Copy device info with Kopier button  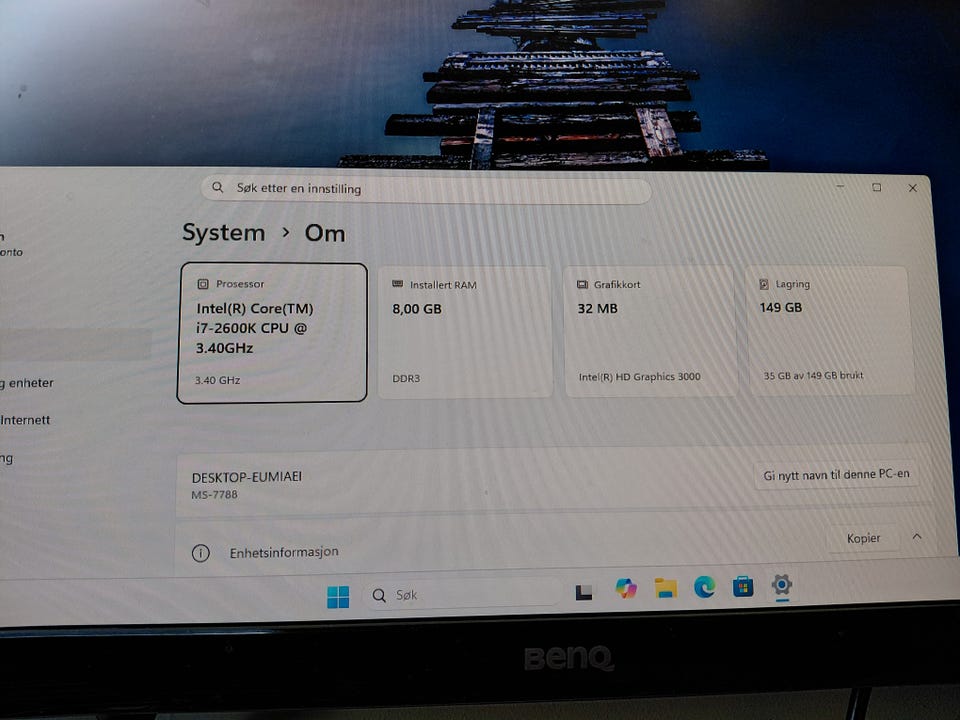863,538
